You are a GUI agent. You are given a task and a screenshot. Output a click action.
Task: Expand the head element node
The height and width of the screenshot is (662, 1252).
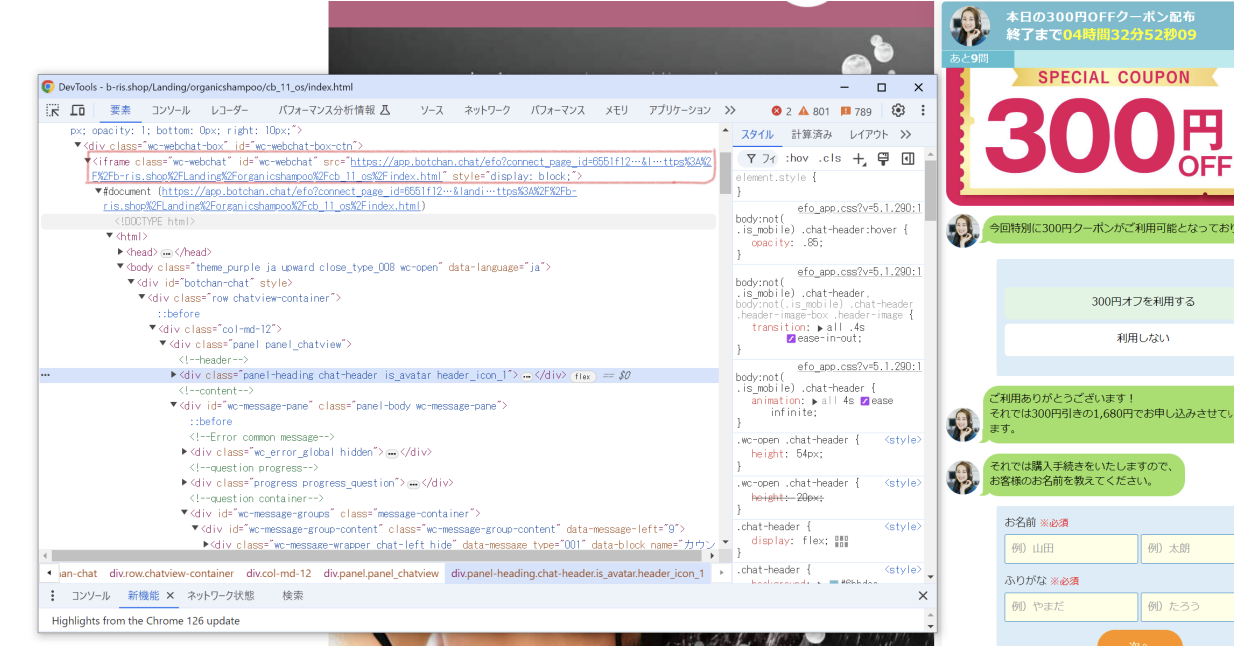(x=121, y=252)
